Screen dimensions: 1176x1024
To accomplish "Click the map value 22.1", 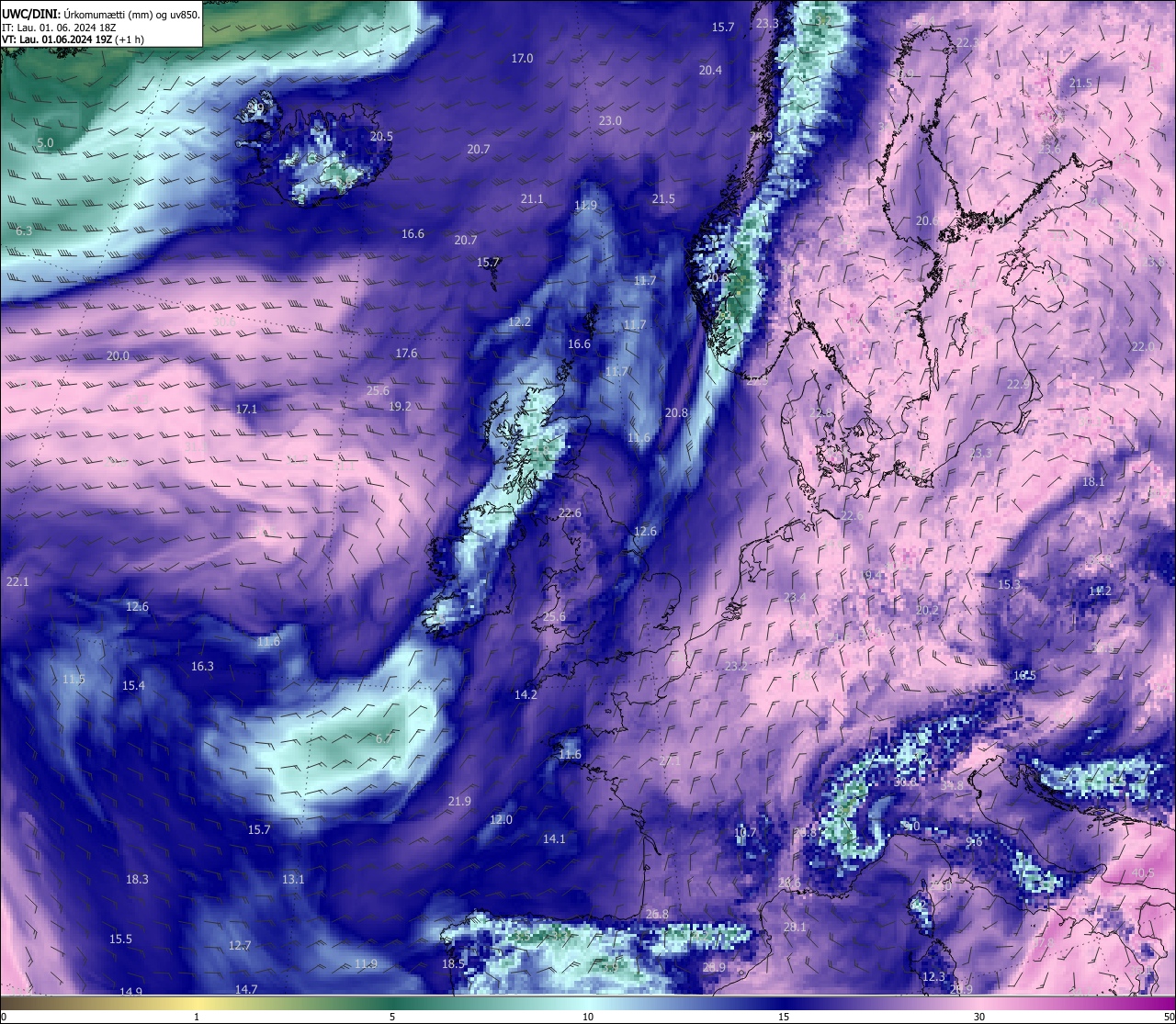I will [17, 582].
